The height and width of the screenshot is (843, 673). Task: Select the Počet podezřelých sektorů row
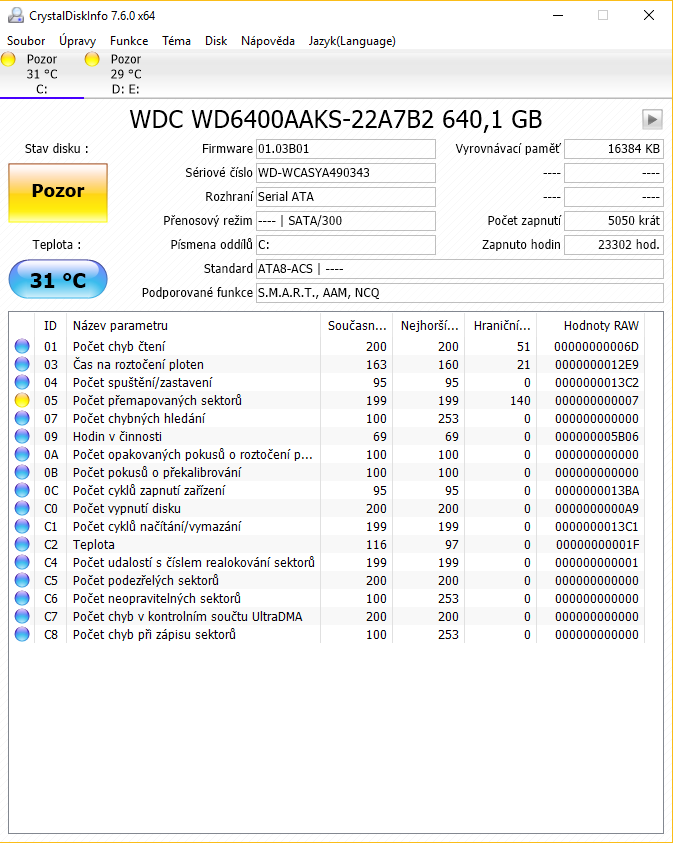327,581
